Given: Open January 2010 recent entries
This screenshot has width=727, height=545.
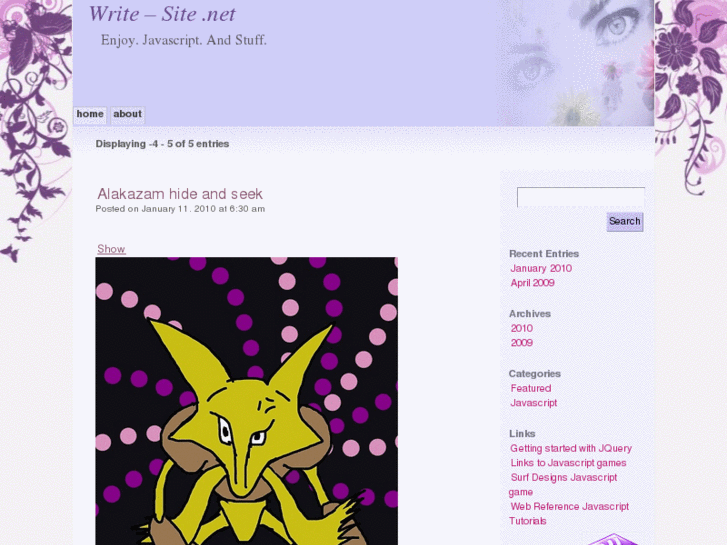Looking at the screenshot, I should pos(541,269).
